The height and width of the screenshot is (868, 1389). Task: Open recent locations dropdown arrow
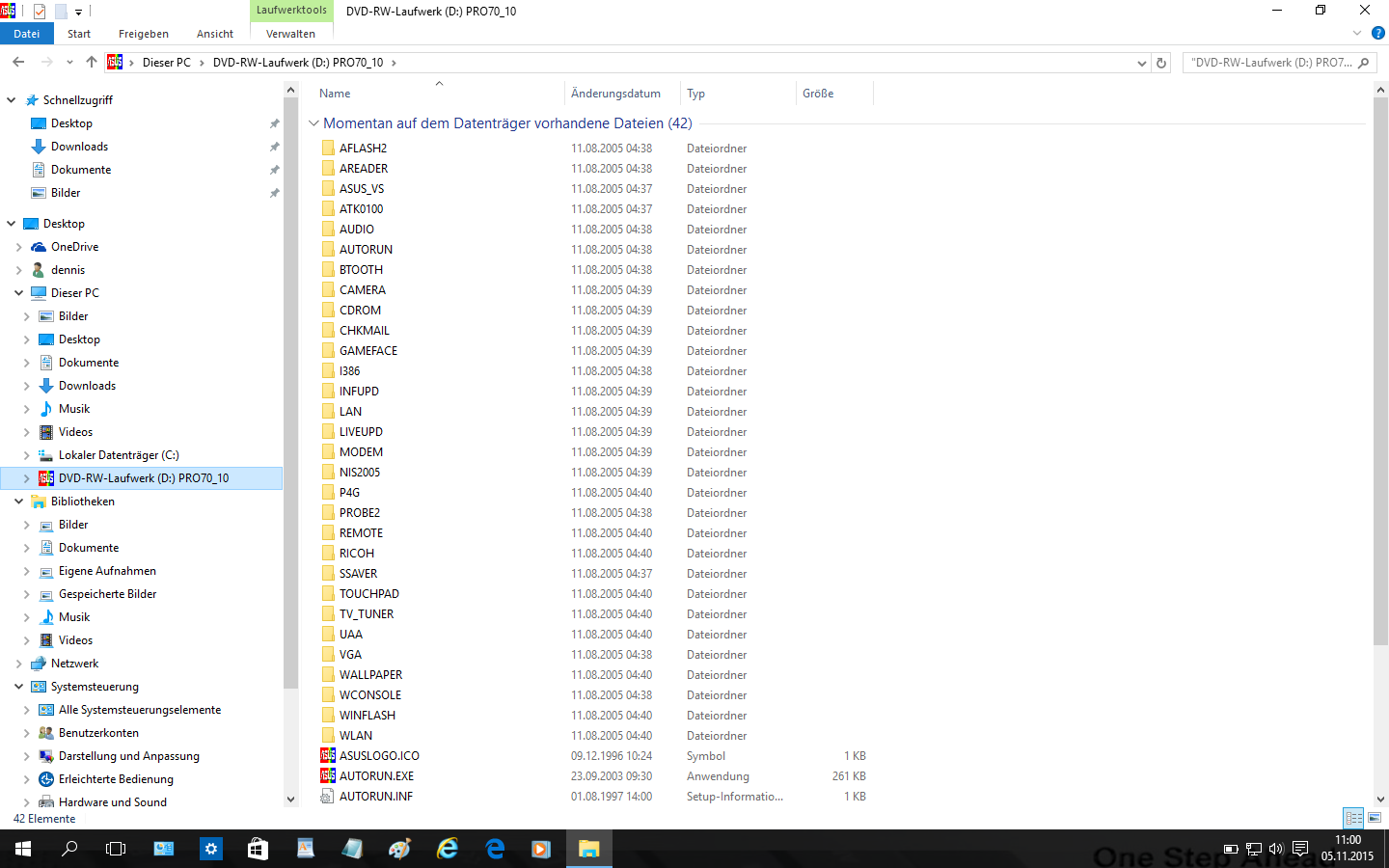[x=69, y=62]
